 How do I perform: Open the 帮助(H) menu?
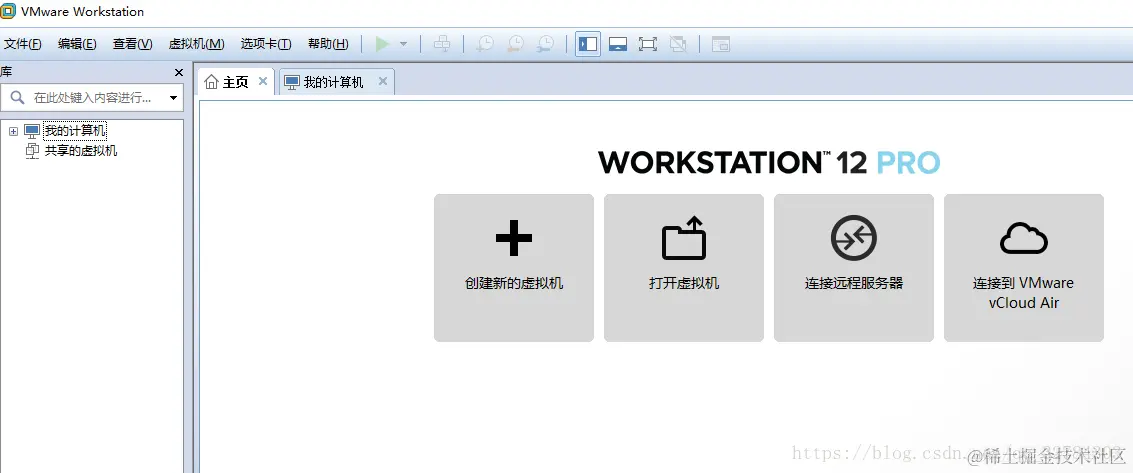(328, 44)
